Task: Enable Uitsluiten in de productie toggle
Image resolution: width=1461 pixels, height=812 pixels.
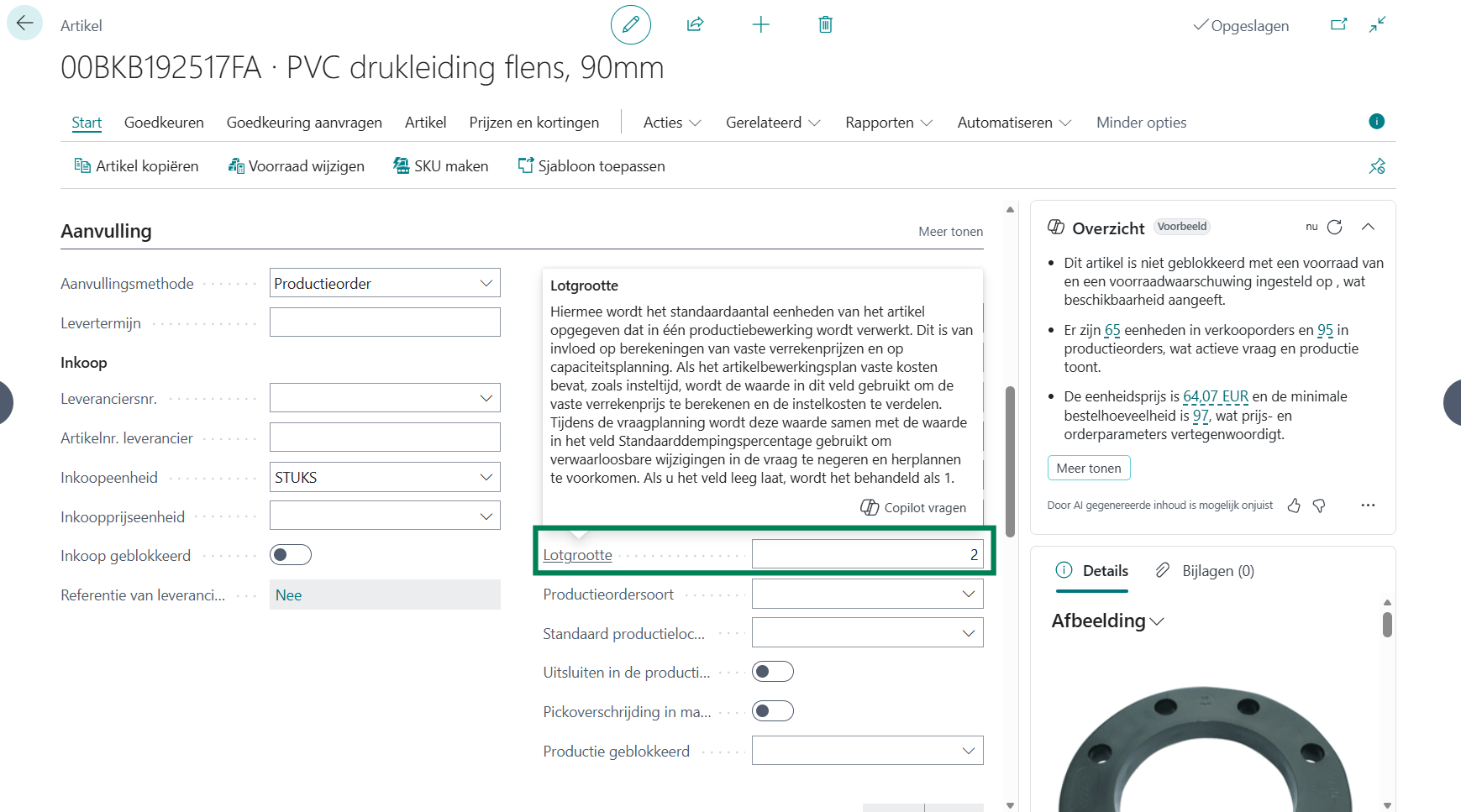Action: pos(772,672)
